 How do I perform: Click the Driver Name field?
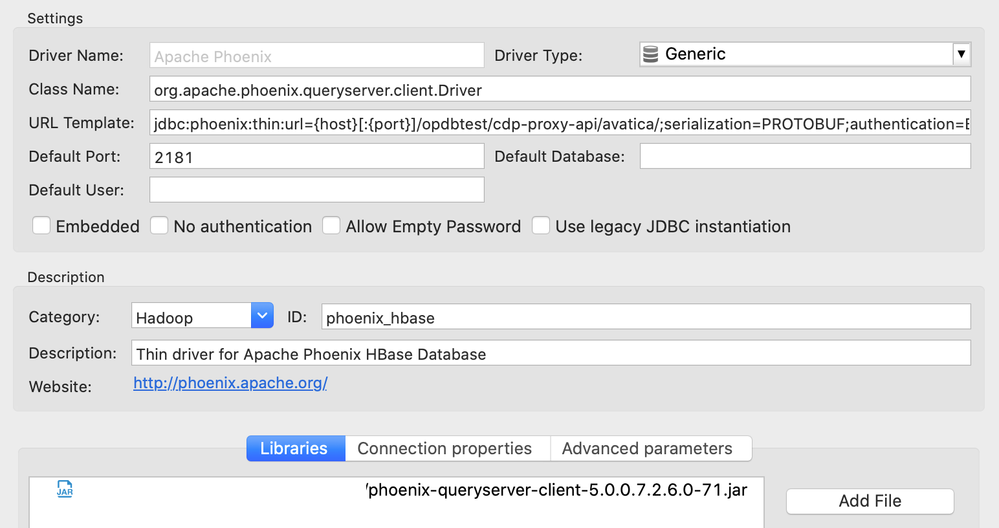(317, 56)
